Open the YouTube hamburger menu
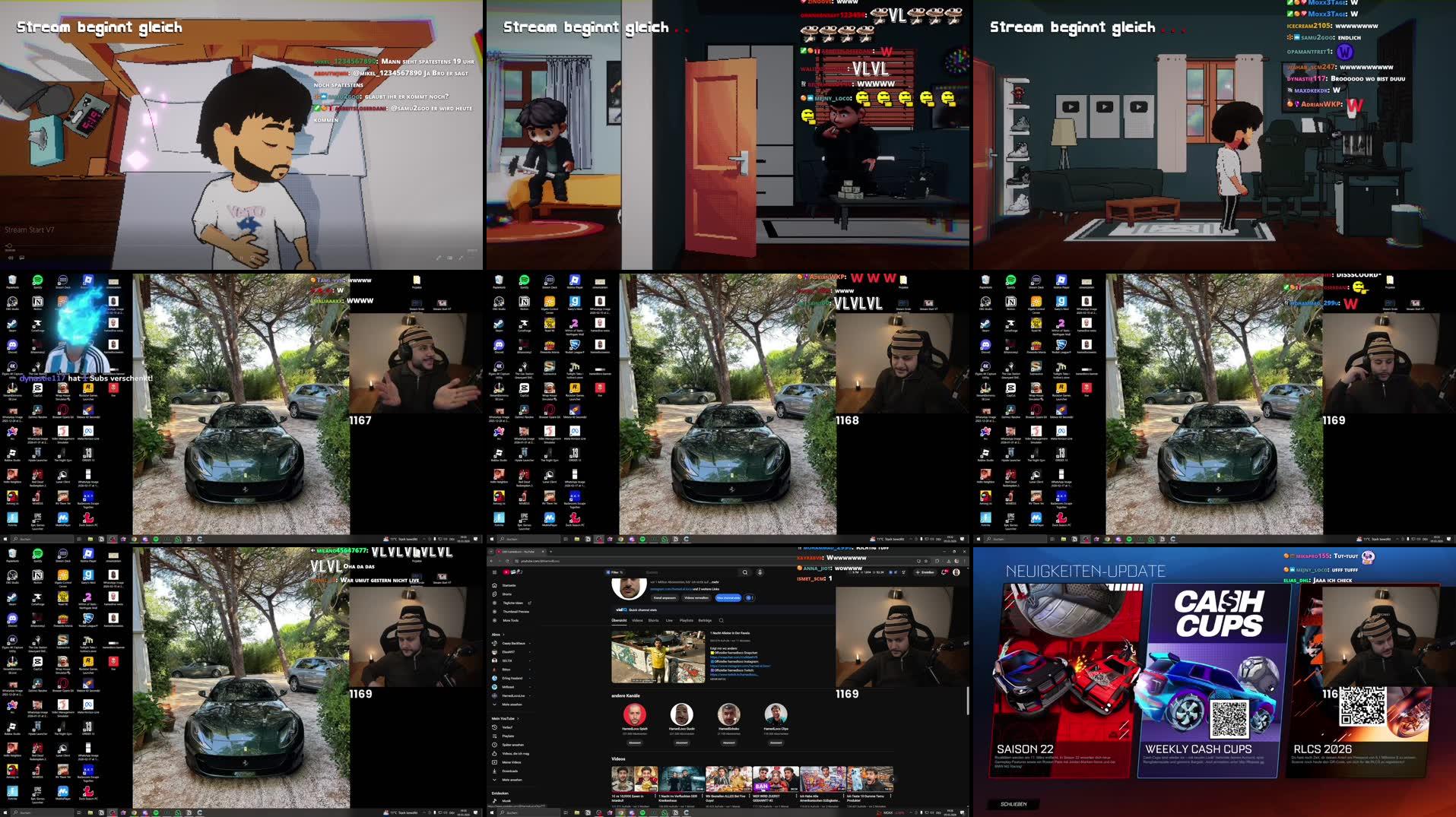Viewport: 1456px width, 817px height. coord(494,572)
